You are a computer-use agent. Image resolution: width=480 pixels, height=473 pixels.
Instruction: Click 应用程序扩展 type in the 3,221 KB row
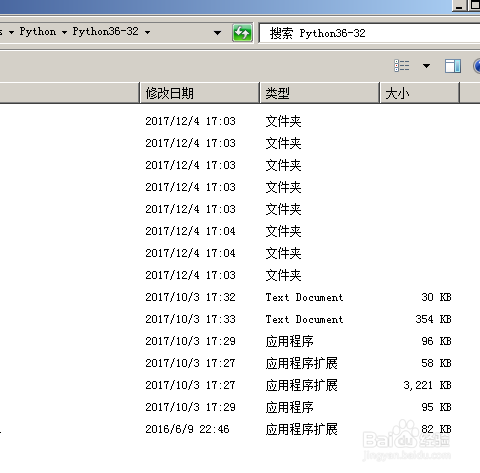301,385
